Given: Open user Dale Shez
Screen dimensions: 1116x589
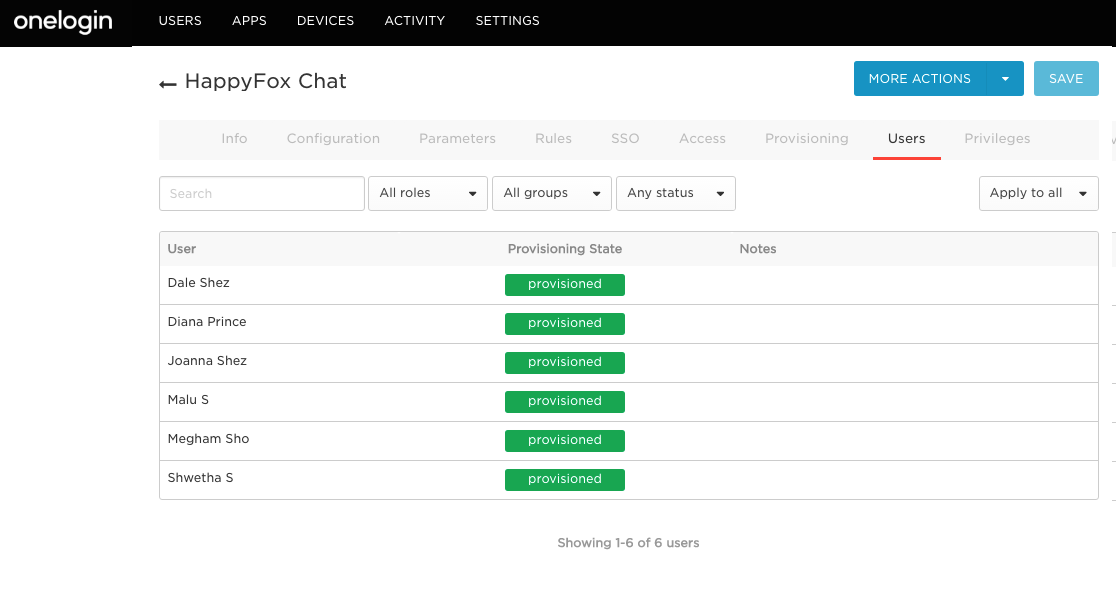Looking at the screenshot, I should [x=199, y=283].
